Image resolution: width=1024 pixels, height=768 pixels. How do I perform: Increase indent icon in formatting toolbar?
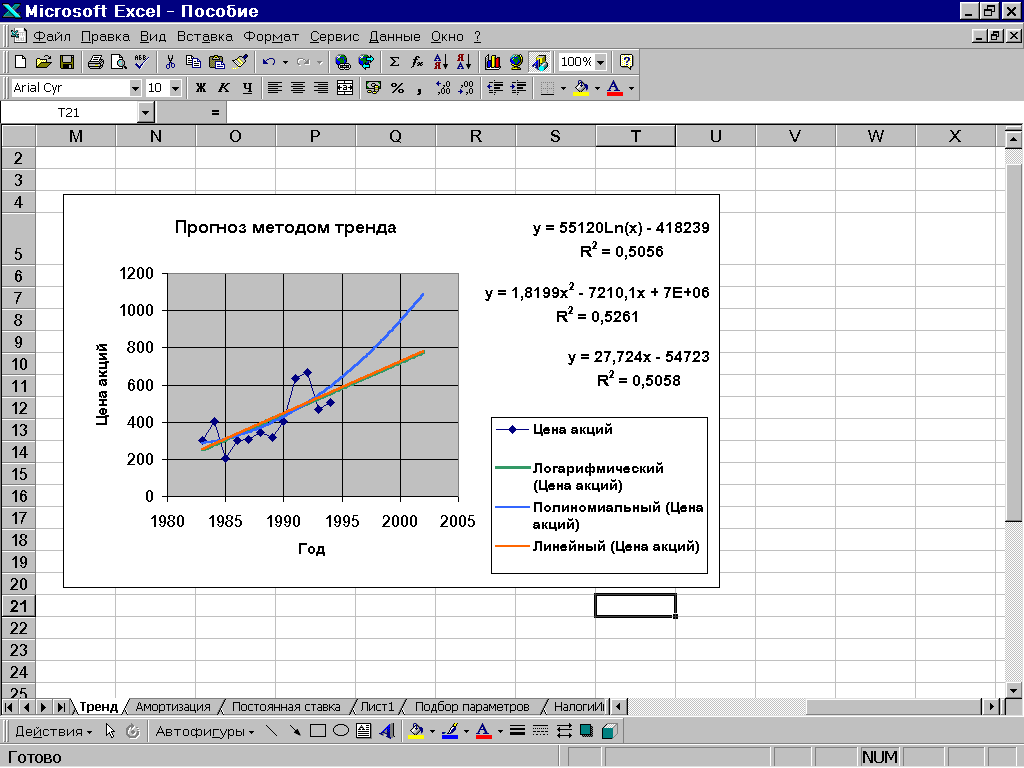click(x=519, y=88)
